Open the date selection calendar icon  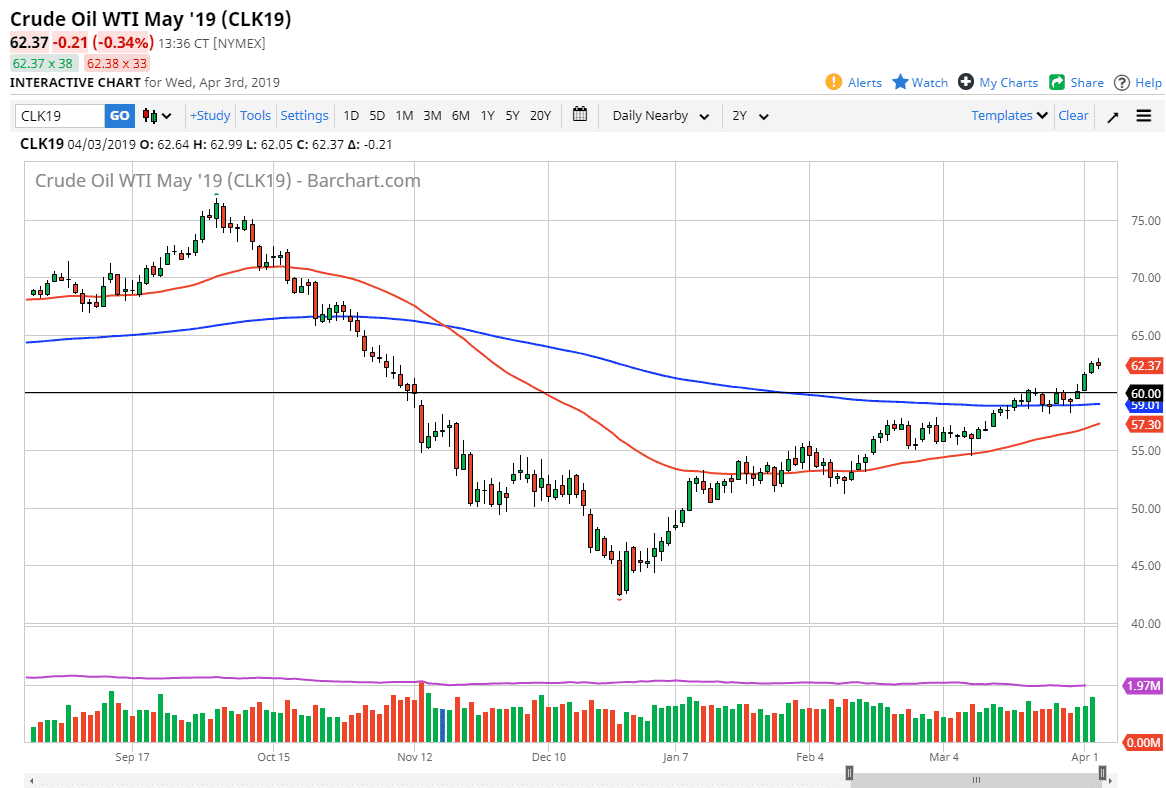click(579, 115)
